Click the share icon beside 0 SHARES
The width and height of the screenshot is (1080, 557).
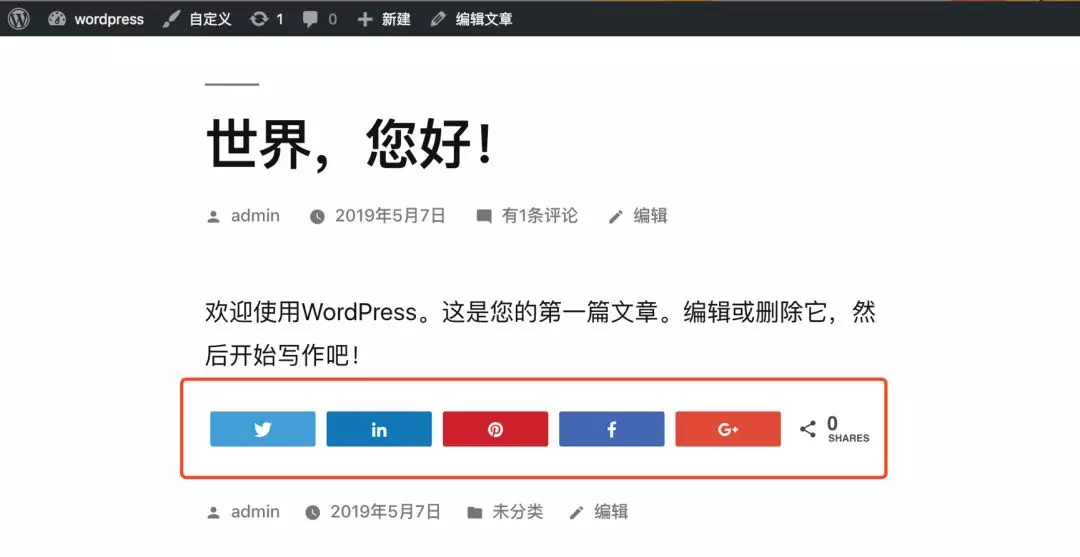(x=808, y=429)
